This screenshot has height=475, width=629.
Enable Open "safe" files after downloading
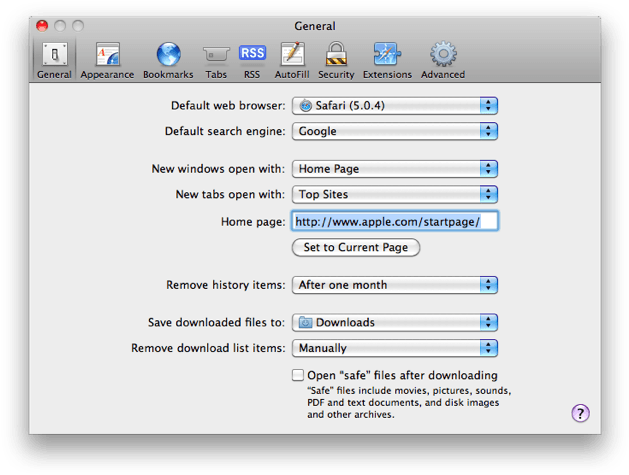coord(298,375)
